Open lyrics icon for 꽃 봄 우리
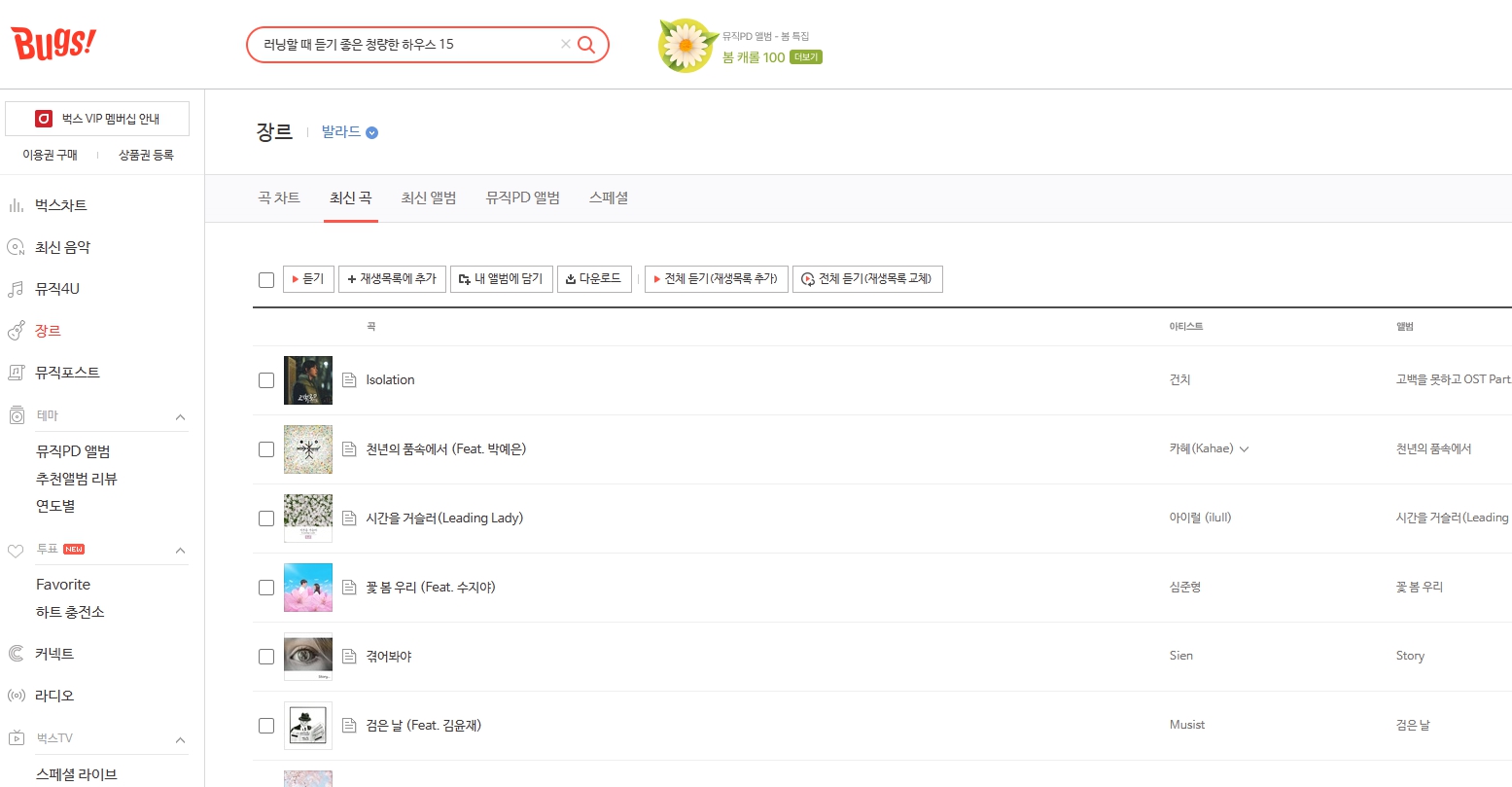This screenshot has width=1512, height=787. (x=350, y=588)
